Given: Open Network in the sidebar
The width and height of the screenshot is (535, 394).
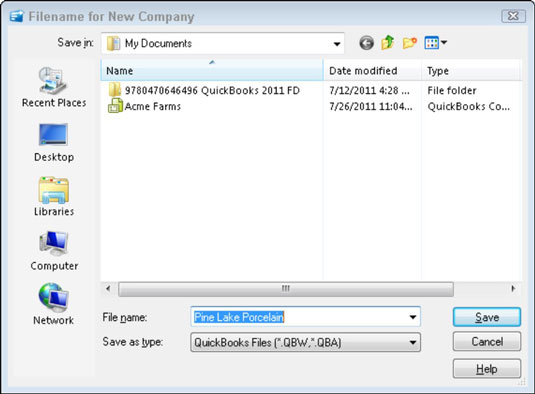Looking at the screenshot, I should tap(54, 304).
